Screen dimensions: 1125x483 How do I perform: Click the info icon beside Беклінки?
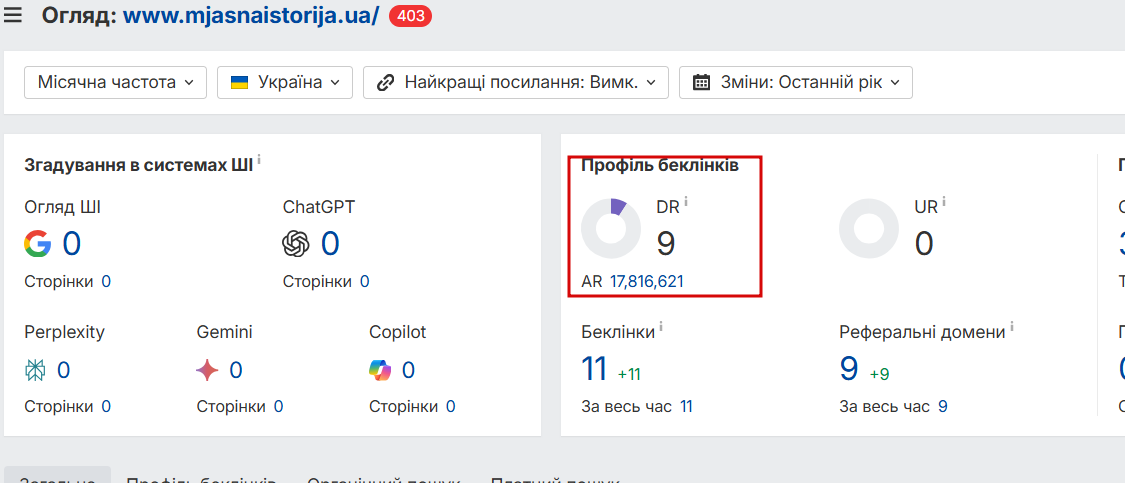tap(661, 327)
